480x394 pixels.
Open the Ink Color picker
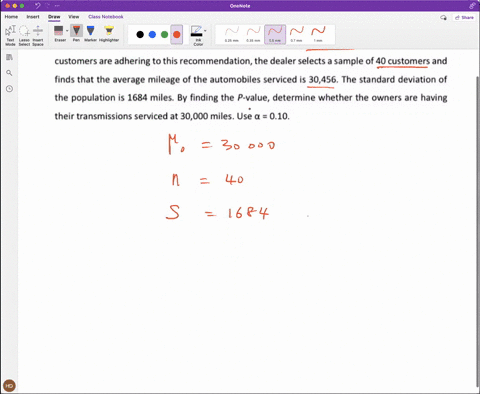point(197,35)
